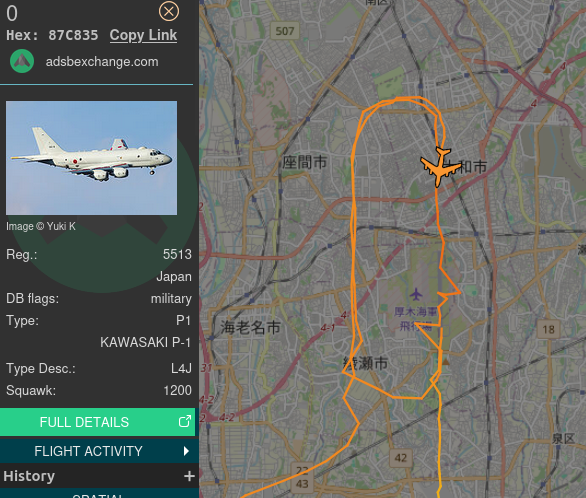Click the FLIGHT ACTIVITY arrow icon
The height and width of the screenshot is (498, 586).
click(186, 451)
